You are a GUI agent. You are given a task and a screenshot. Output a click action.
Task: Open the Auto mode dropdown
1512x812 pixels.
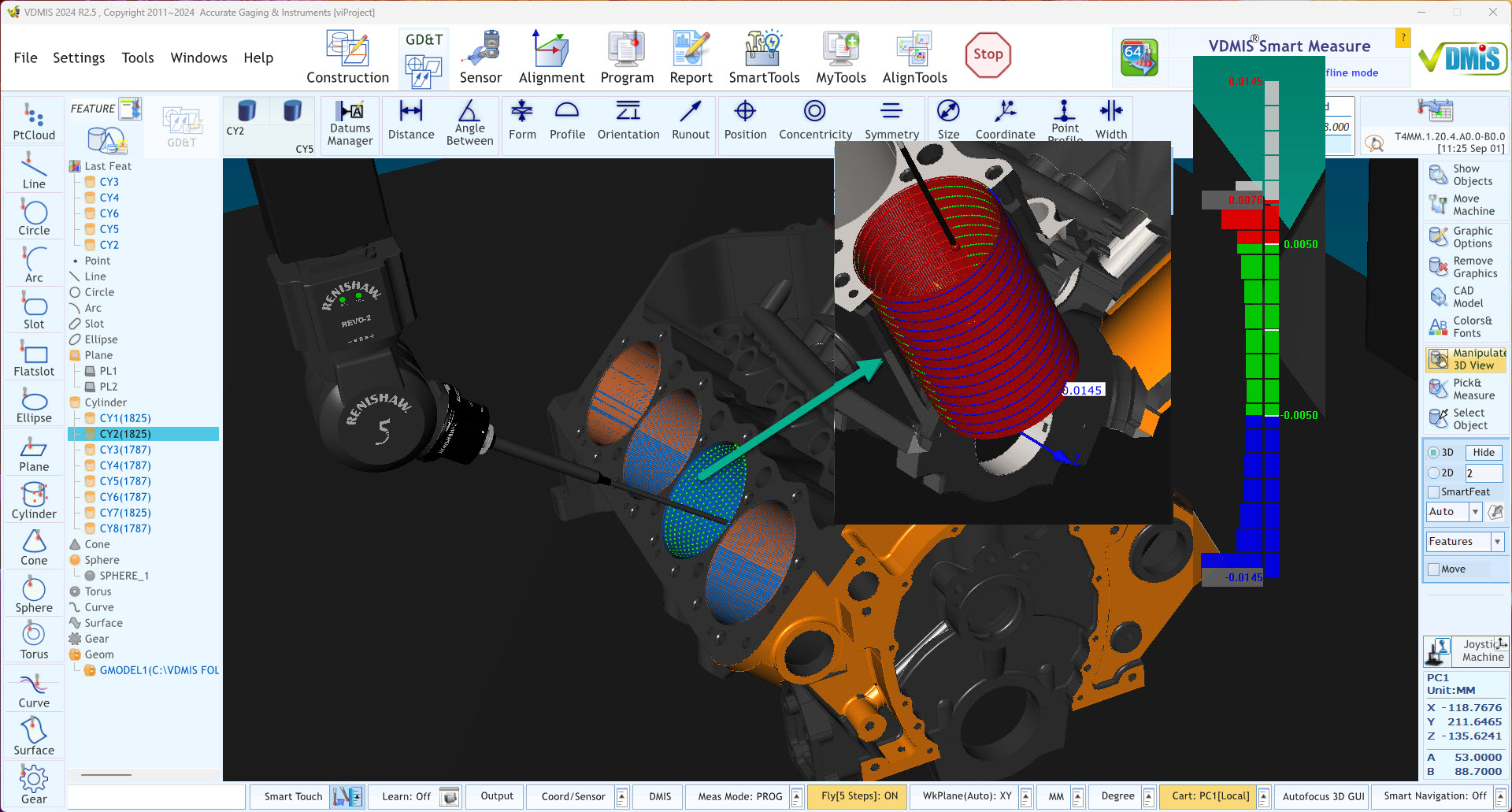pos(1477,512)
